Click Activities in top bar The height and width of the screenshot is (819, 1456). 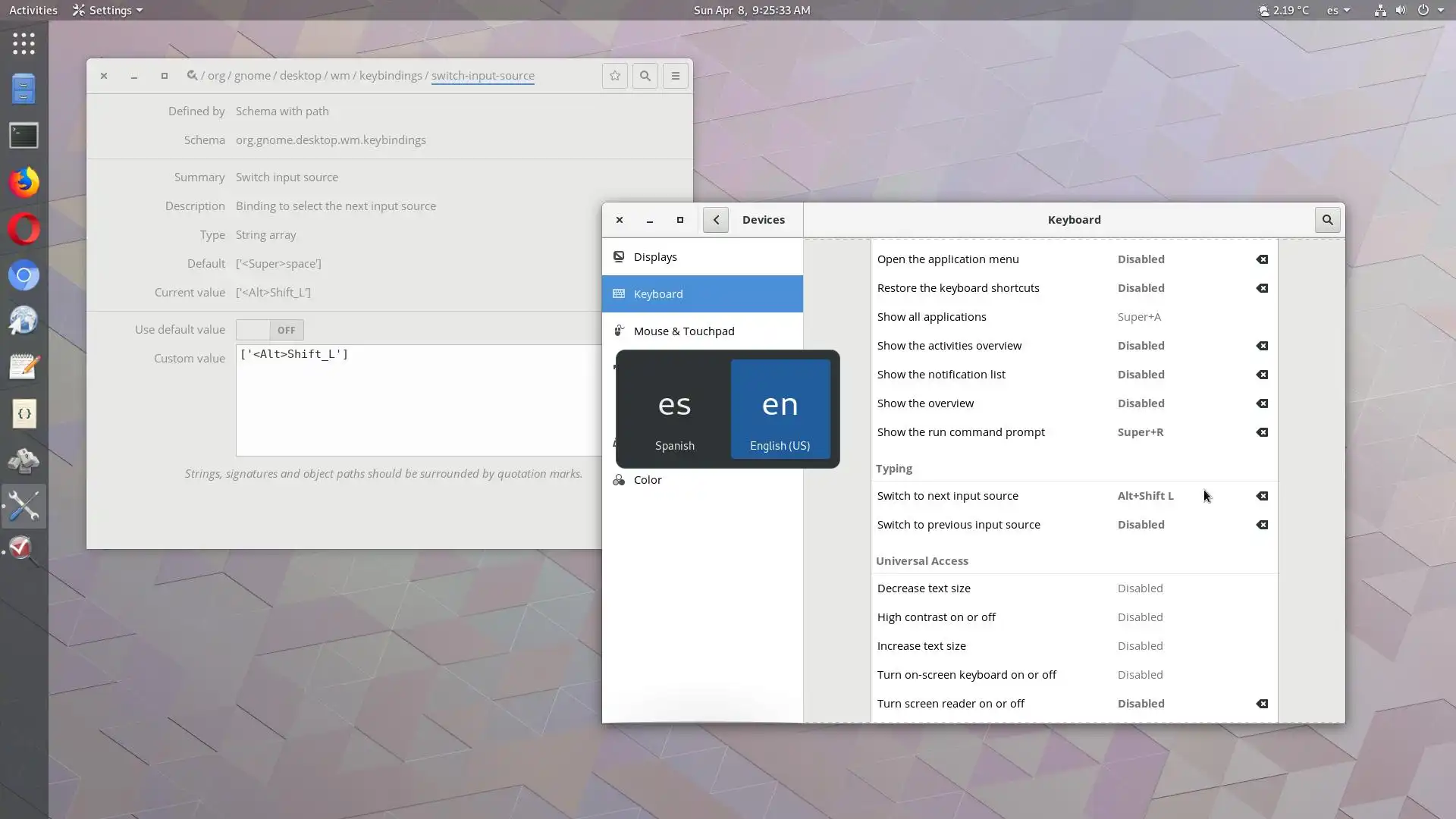33,11
